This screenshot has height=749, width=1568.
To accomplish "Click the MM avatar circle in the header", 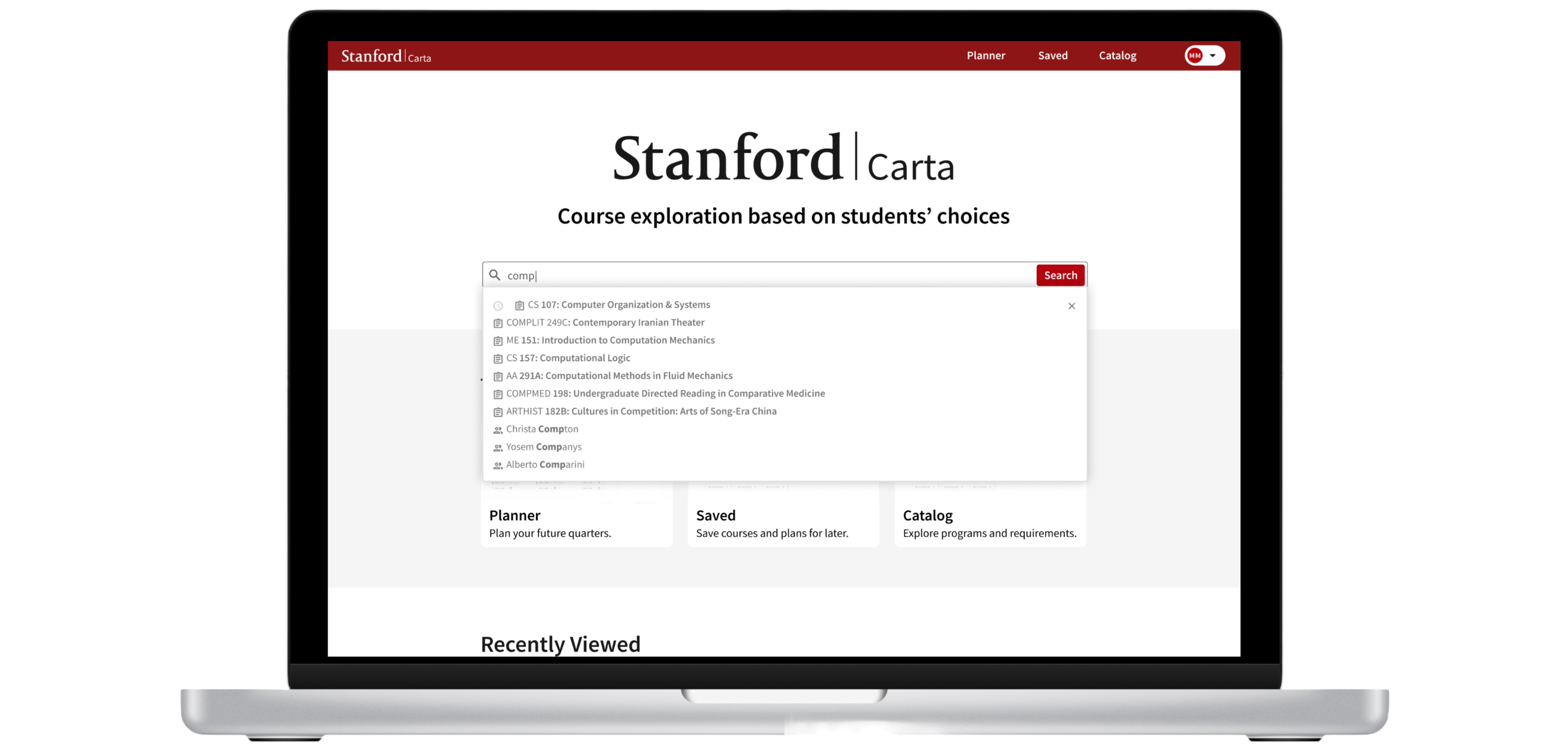I will click(1195, 56).
